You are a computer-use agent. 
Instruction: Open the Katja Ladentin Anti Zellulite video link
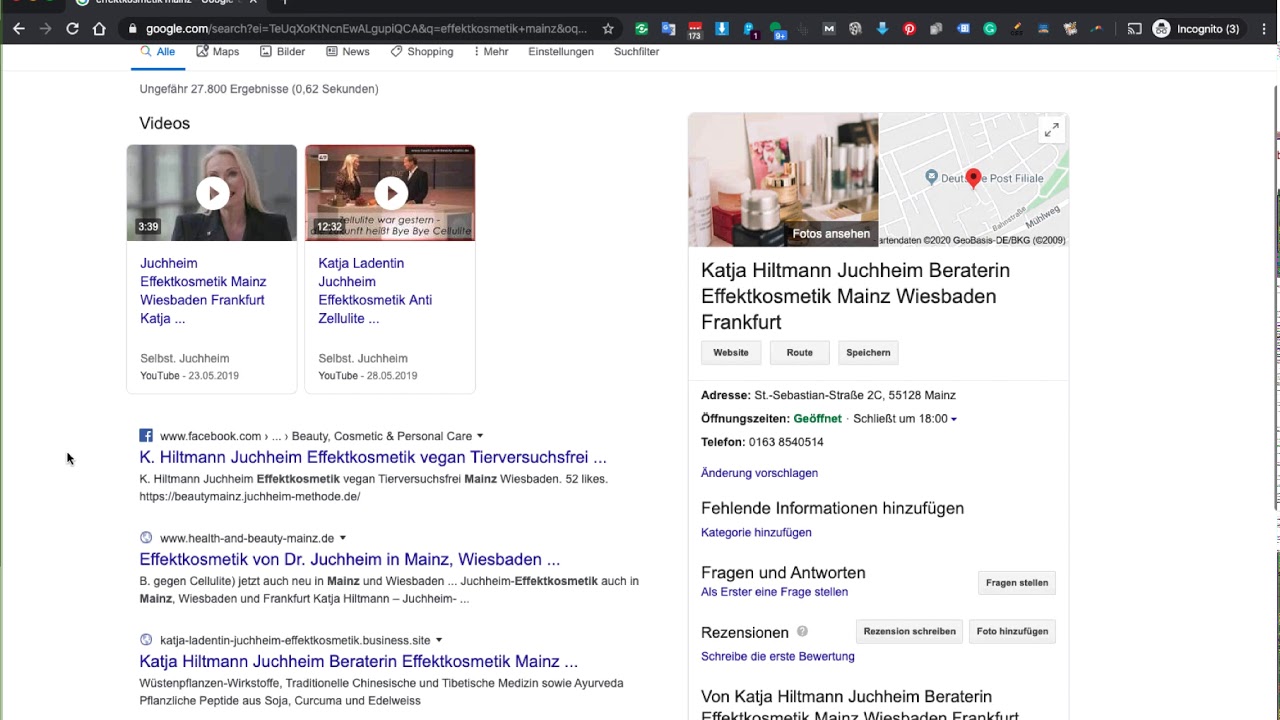click(x=375, y=291)
